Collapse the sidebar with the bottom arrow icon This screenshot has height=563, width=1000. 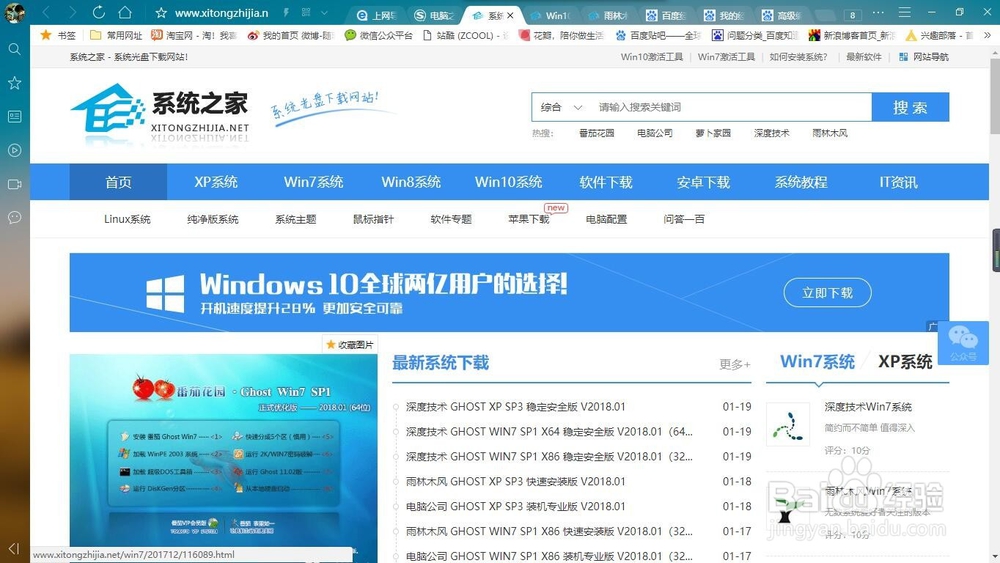[14, 548]
